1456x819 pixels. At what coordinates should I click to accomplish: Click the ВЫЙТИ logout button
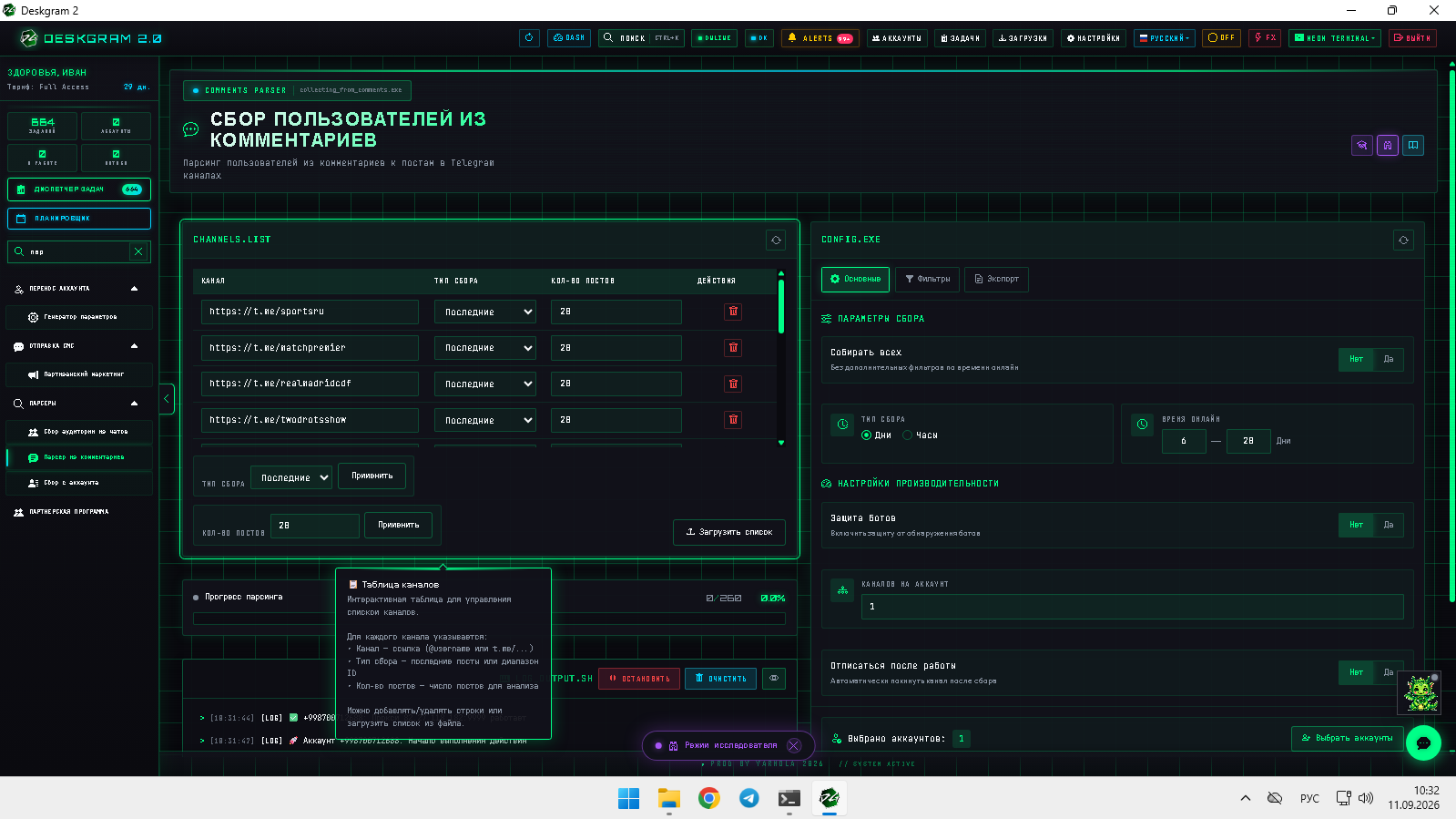1412,38
